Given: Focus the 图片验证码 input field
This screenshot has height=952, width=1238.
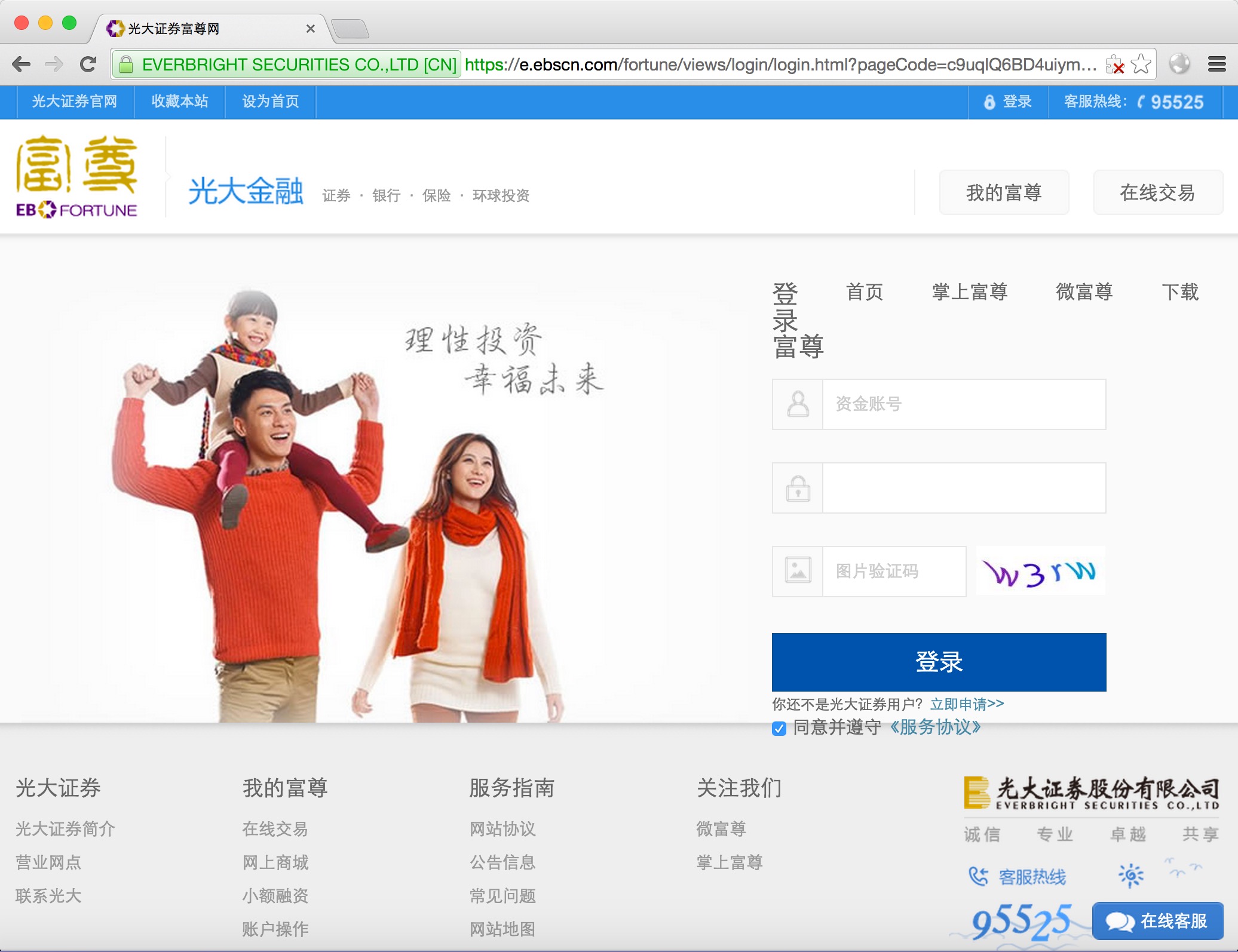Looking at the screenshot, I should pos(894,572).
